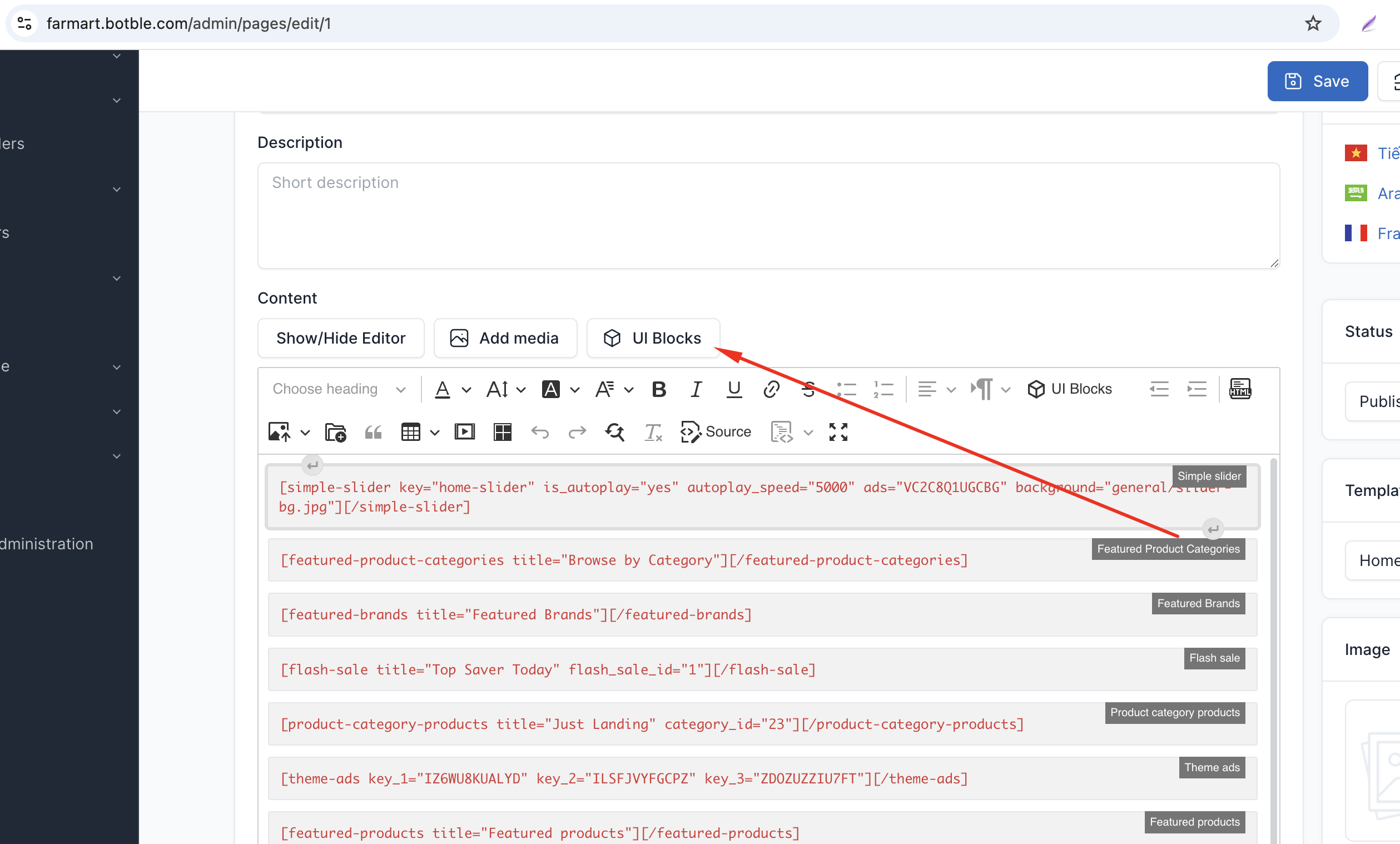Screen dimensions: 1400x844
Task: Expand the topmost sidebar menu chevron
Action: (116, 56)
